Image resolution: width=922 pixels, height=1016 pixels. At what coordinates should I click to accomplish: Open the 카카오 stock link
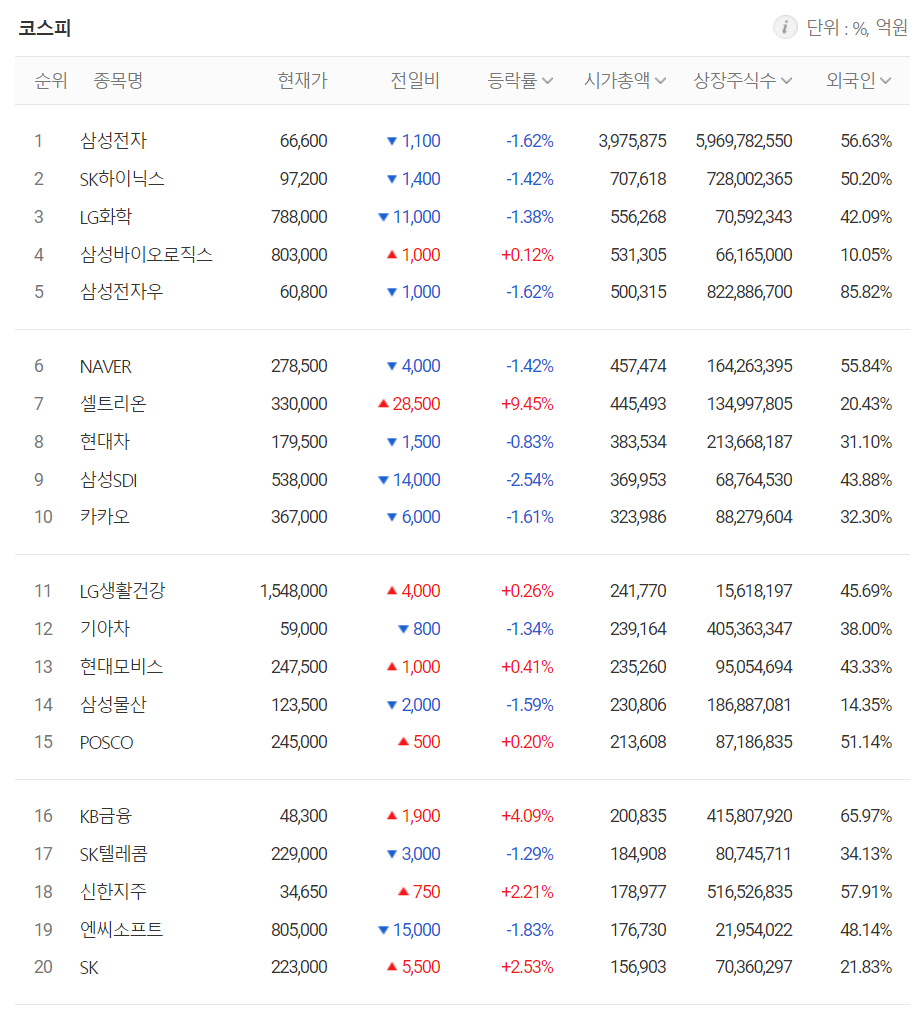[x=105, y=517]
